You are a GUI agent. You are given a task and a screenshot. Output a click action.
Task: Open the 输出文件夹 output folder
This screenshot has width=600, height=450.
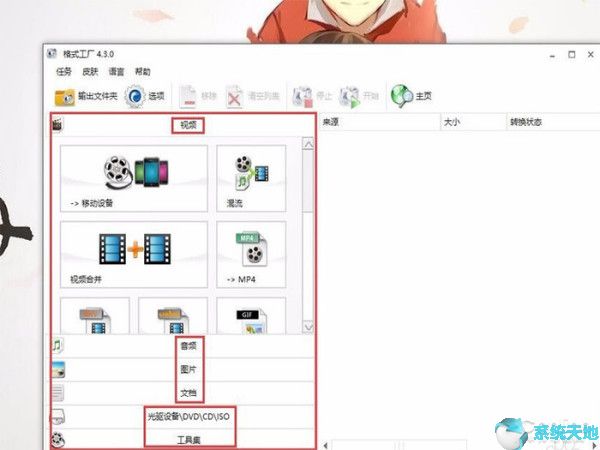click(86, 96)
